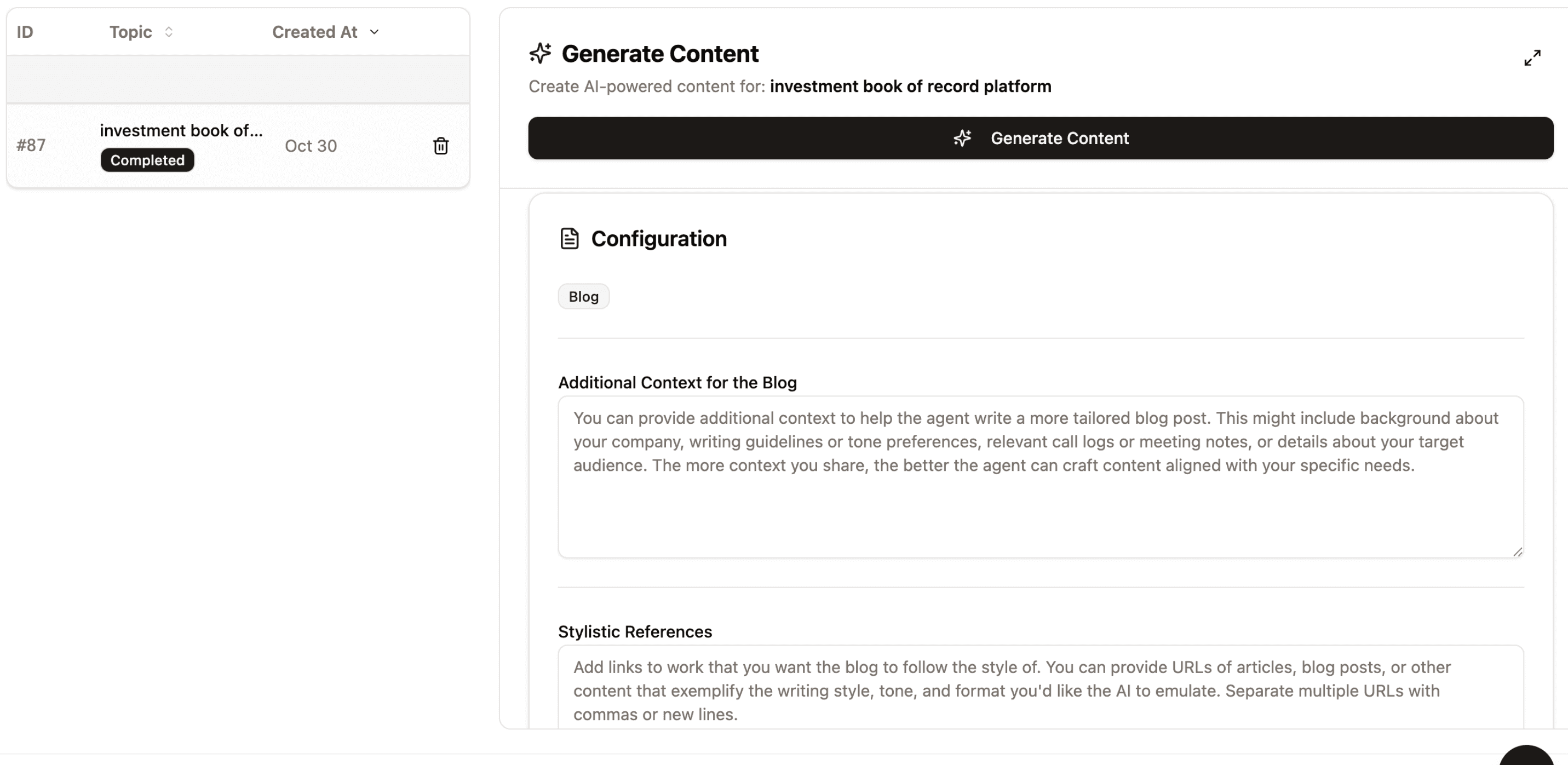
Task: Select the Blog content type chip
Action: click(583, 296)
